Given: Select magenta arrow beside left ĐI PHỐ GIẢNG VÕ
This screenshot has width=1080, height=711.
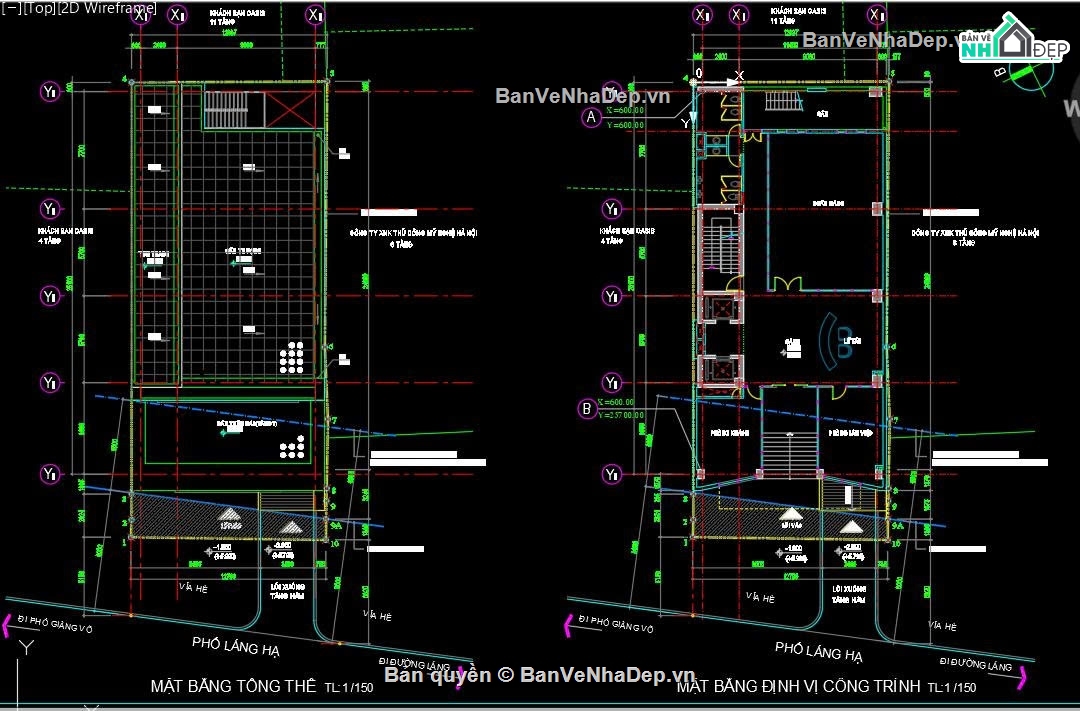Looking at the screenshot, I should click(7, 624).
